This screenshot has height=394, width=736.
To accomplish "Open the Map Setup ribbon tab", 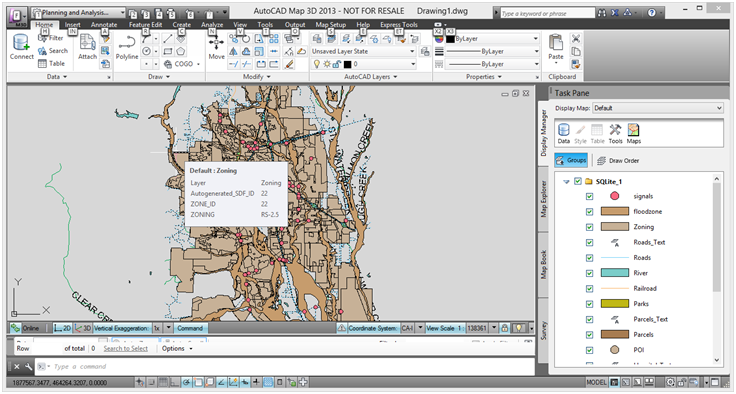I will click(330, 24).
